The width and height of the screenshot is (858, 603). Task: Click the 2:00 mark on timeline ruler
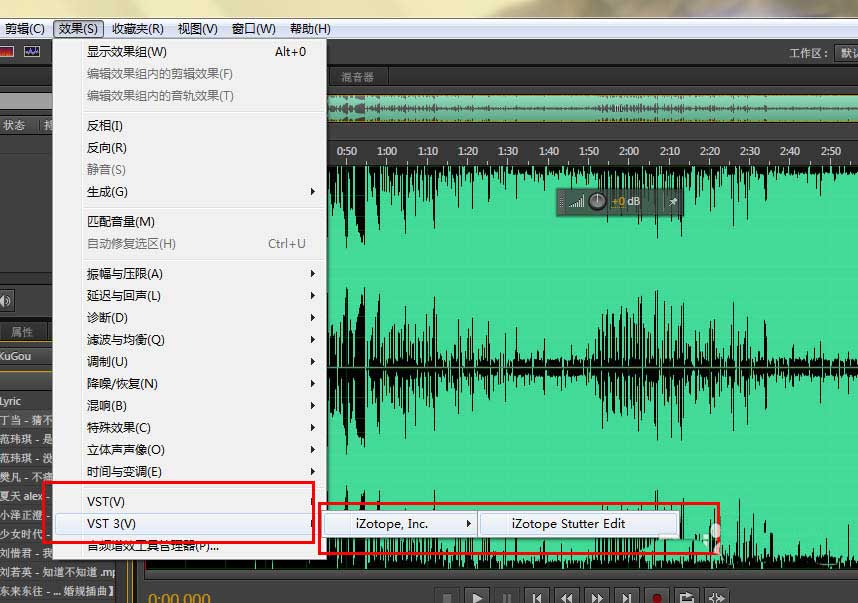point(629,152)
